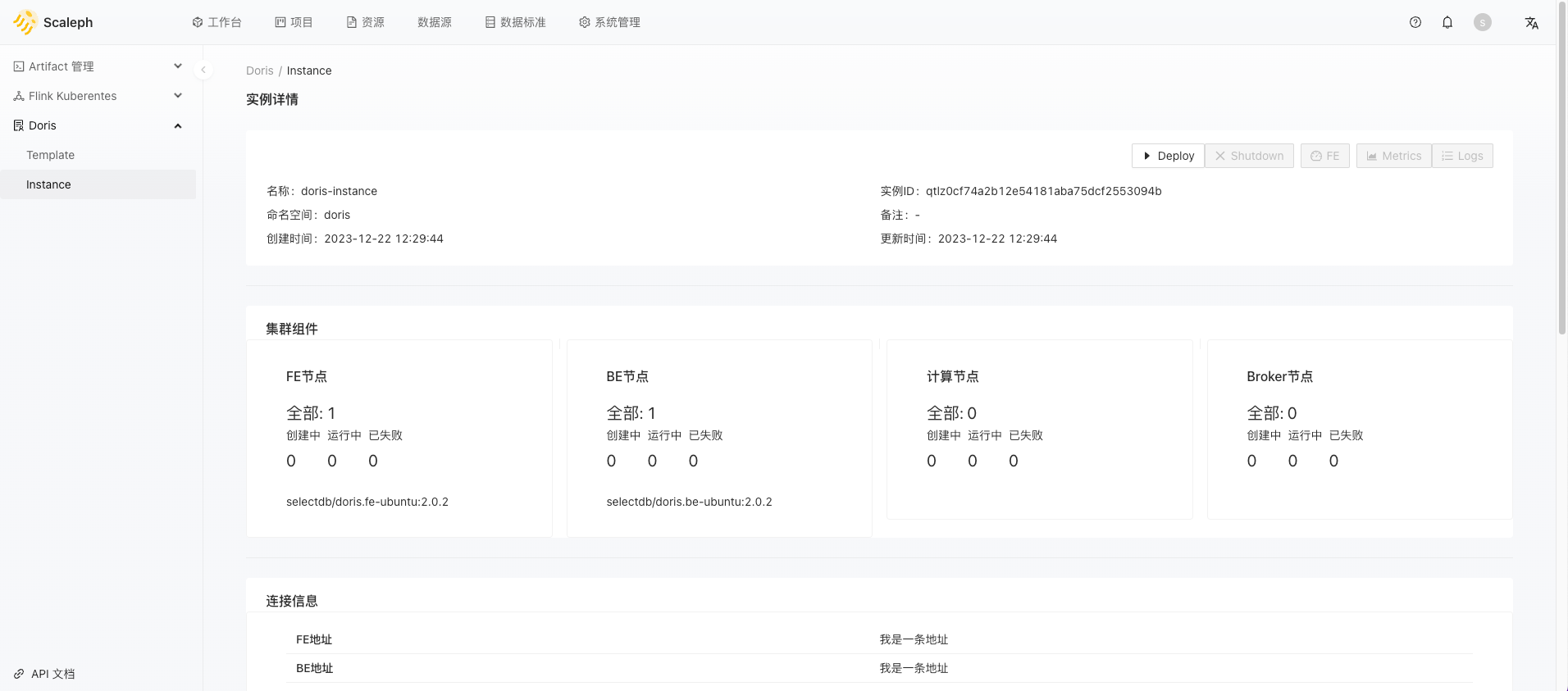This screenshot has width=1568, height=691.
Task: Click the Broker节点 card title
Action: 1280,376
